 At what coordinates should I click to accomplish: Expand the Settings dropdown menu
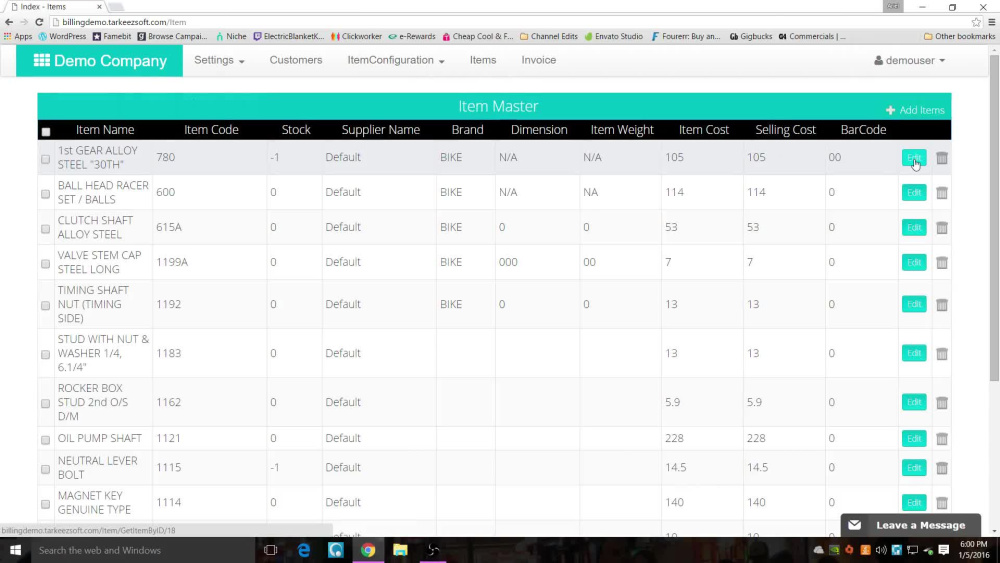click(x=219, y=60)
